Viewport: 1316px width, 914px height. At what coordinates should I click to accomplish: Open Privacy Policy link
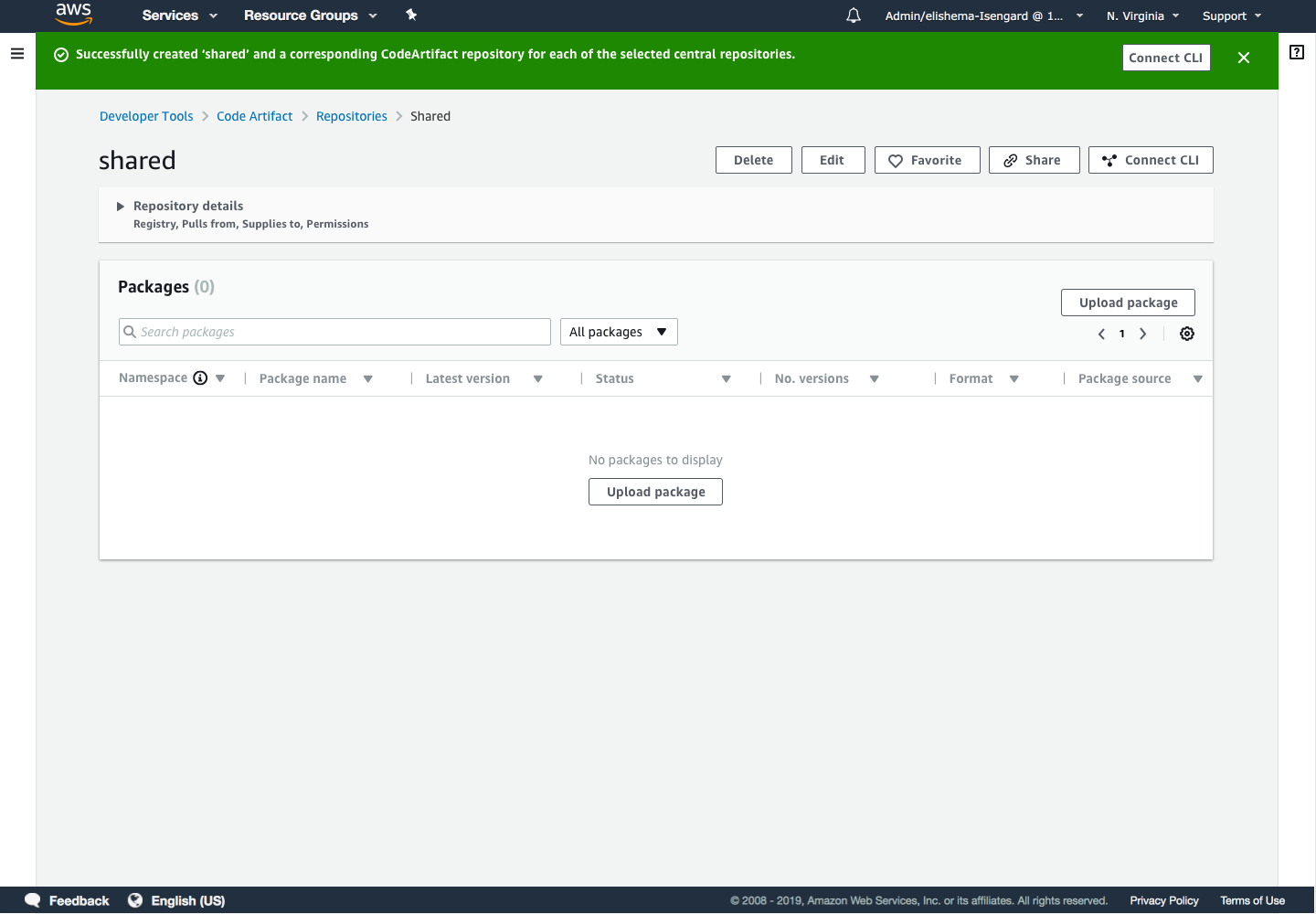pyautogui.click(x=1164, y=901)
